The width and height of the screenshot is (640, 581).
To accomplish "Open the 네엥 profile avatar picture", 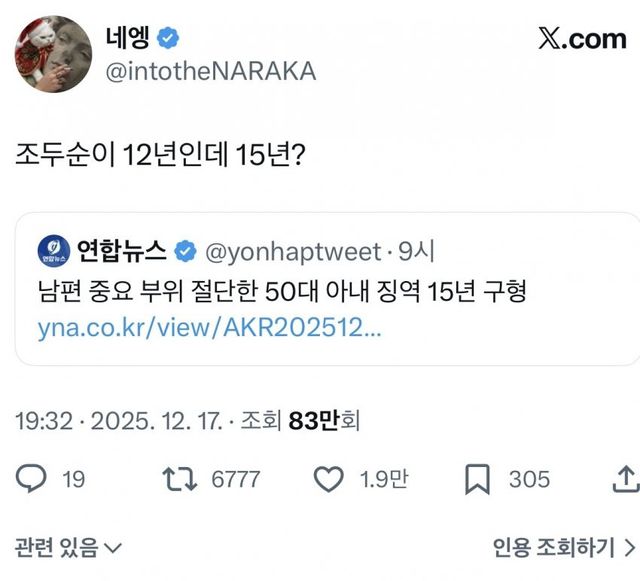I will 53,53.
